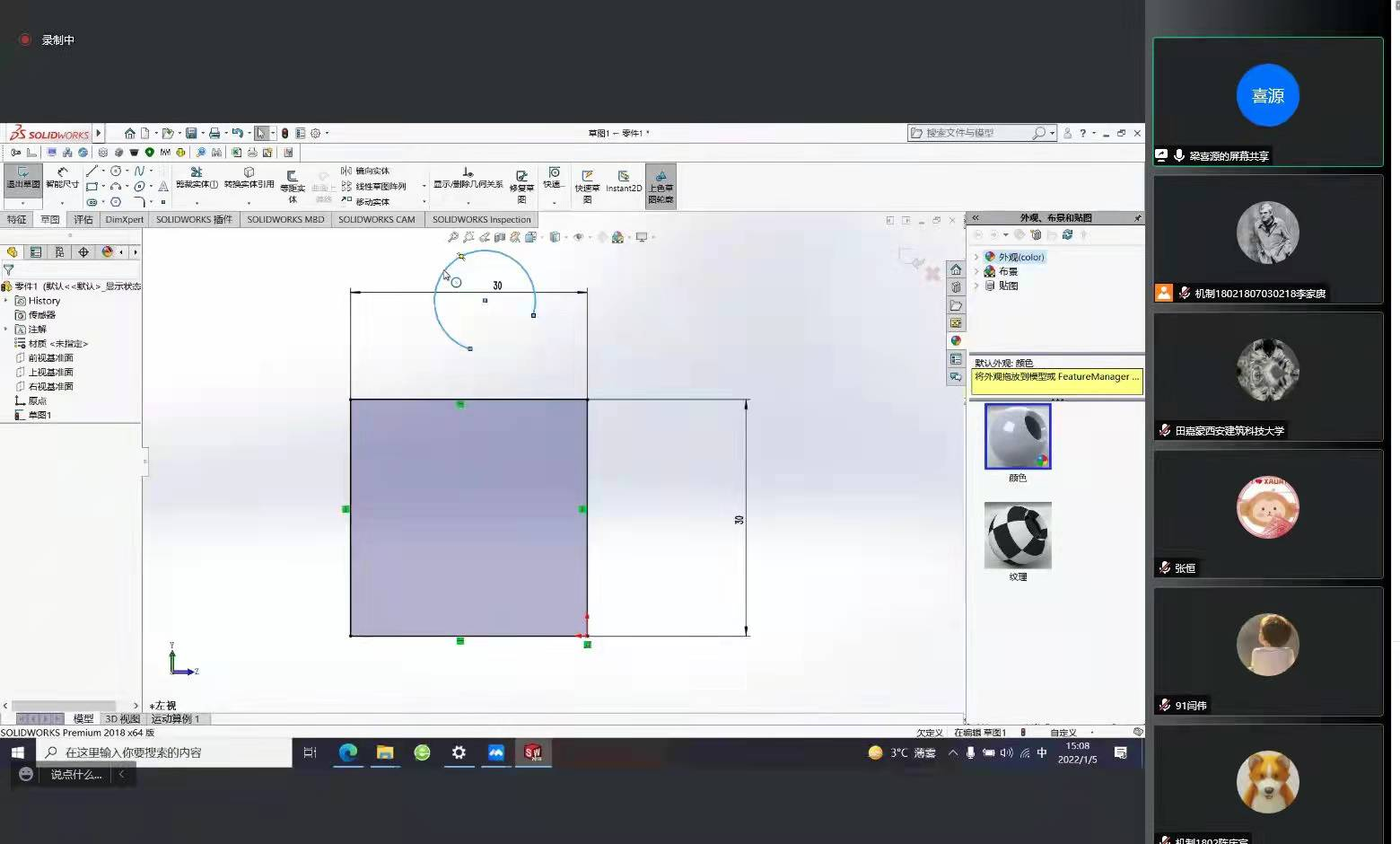Switch to the 特征 features tab
The image size is (1400, 844).
tap(16, 220)
